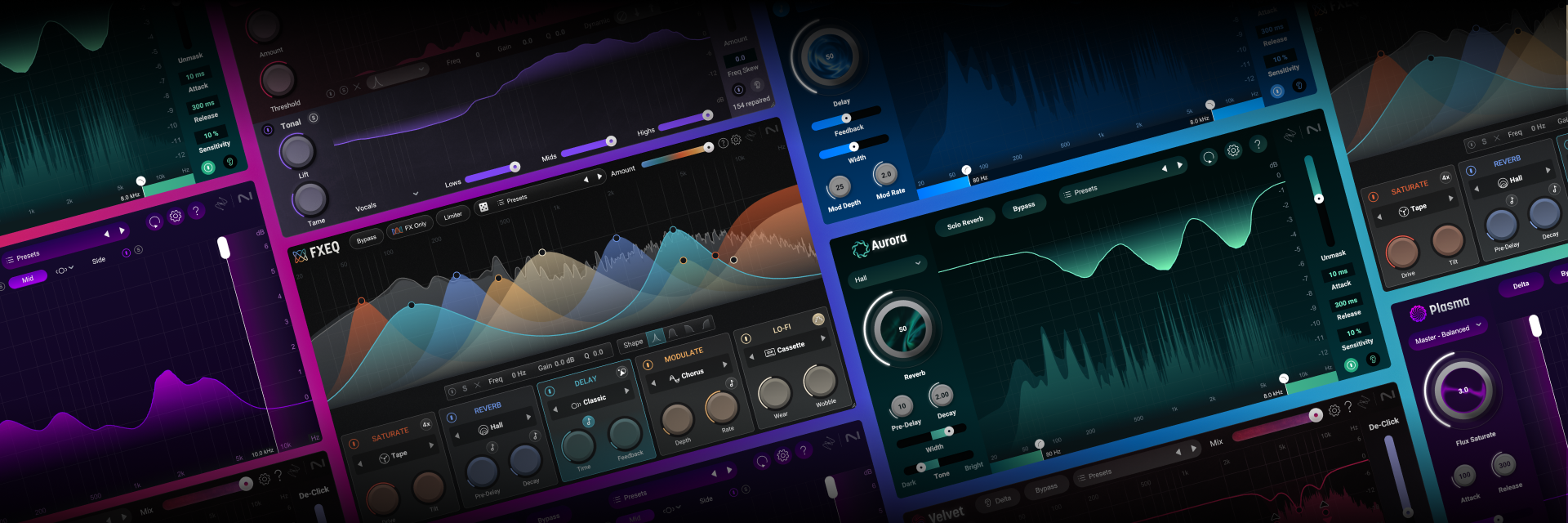Viewport: 1568px width, 523px height.
Task: Open the Hall reverb type dropdown in Aurora
Action: click(888, 270)
